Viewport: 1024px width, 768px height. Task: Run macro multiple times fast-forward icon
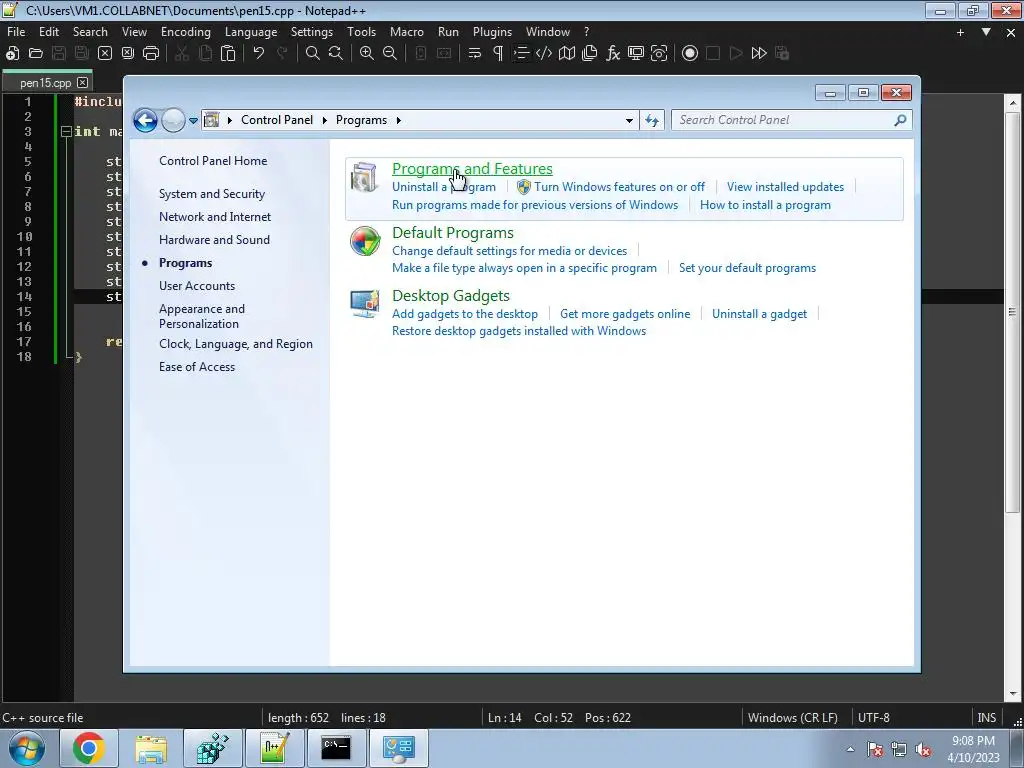759,54
